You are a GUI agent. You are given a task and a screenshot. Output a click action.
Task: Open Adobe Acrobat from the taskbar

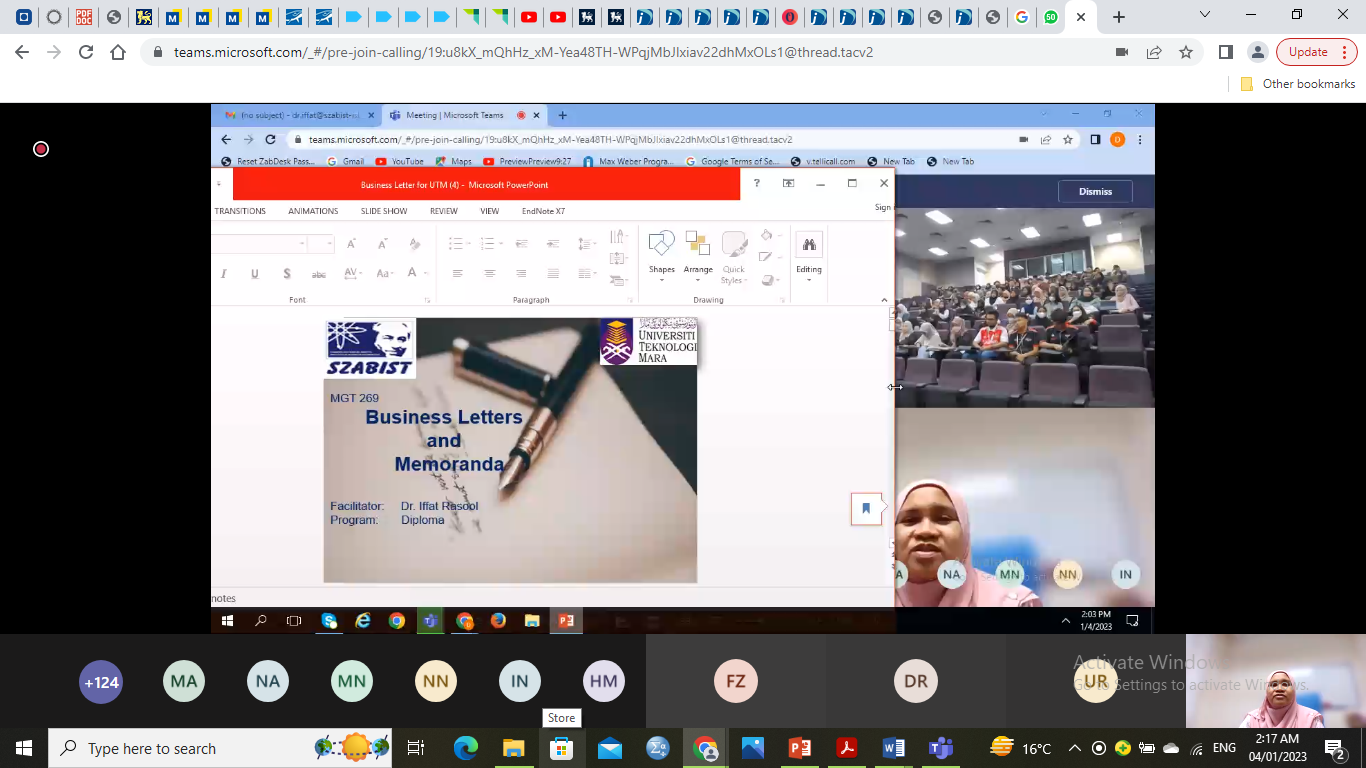(x=847, y=748)
